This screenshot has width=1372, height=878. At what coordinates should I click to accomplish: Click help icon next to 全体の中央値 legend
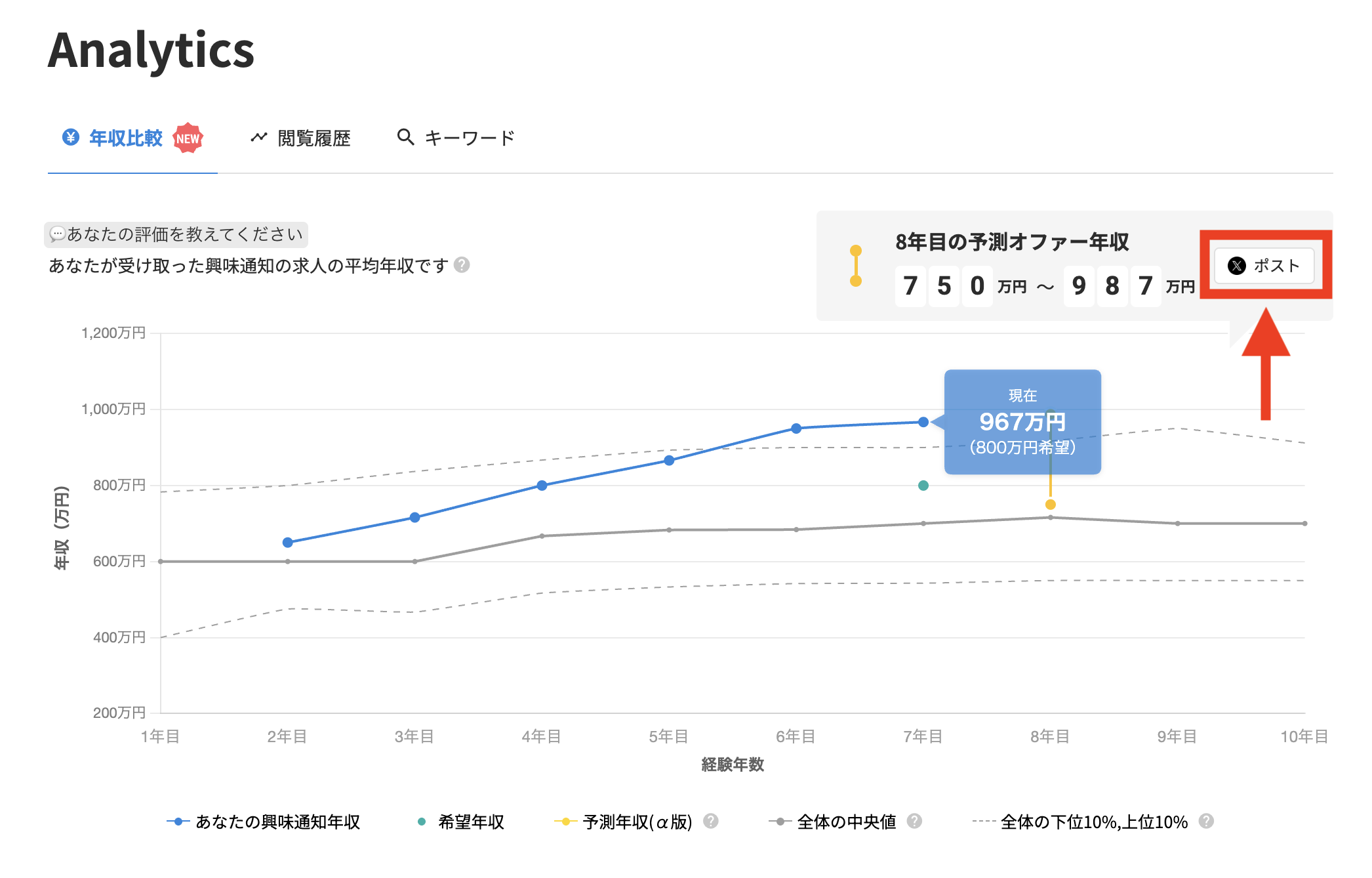coord(914,821)
